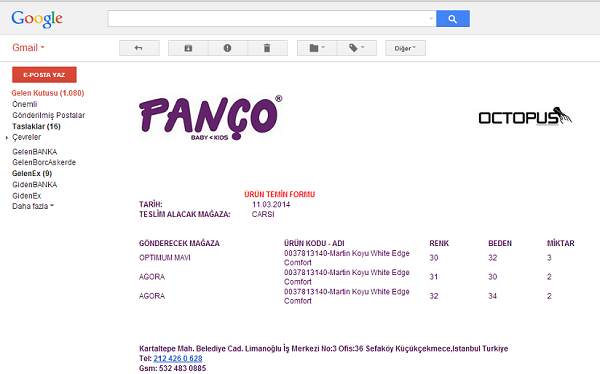Open the Gmail dropdown switcher

coord(28,48)
